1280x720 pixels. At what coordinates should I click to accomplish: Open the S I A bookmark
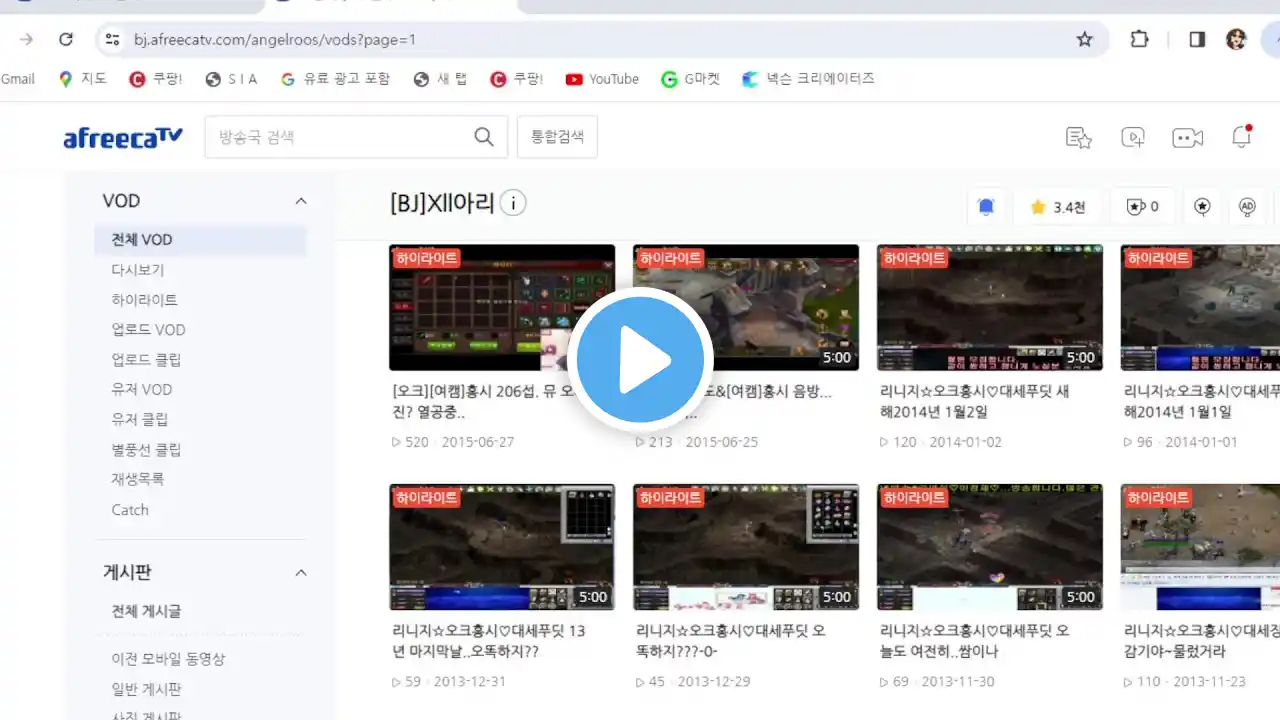pos(231,79)
